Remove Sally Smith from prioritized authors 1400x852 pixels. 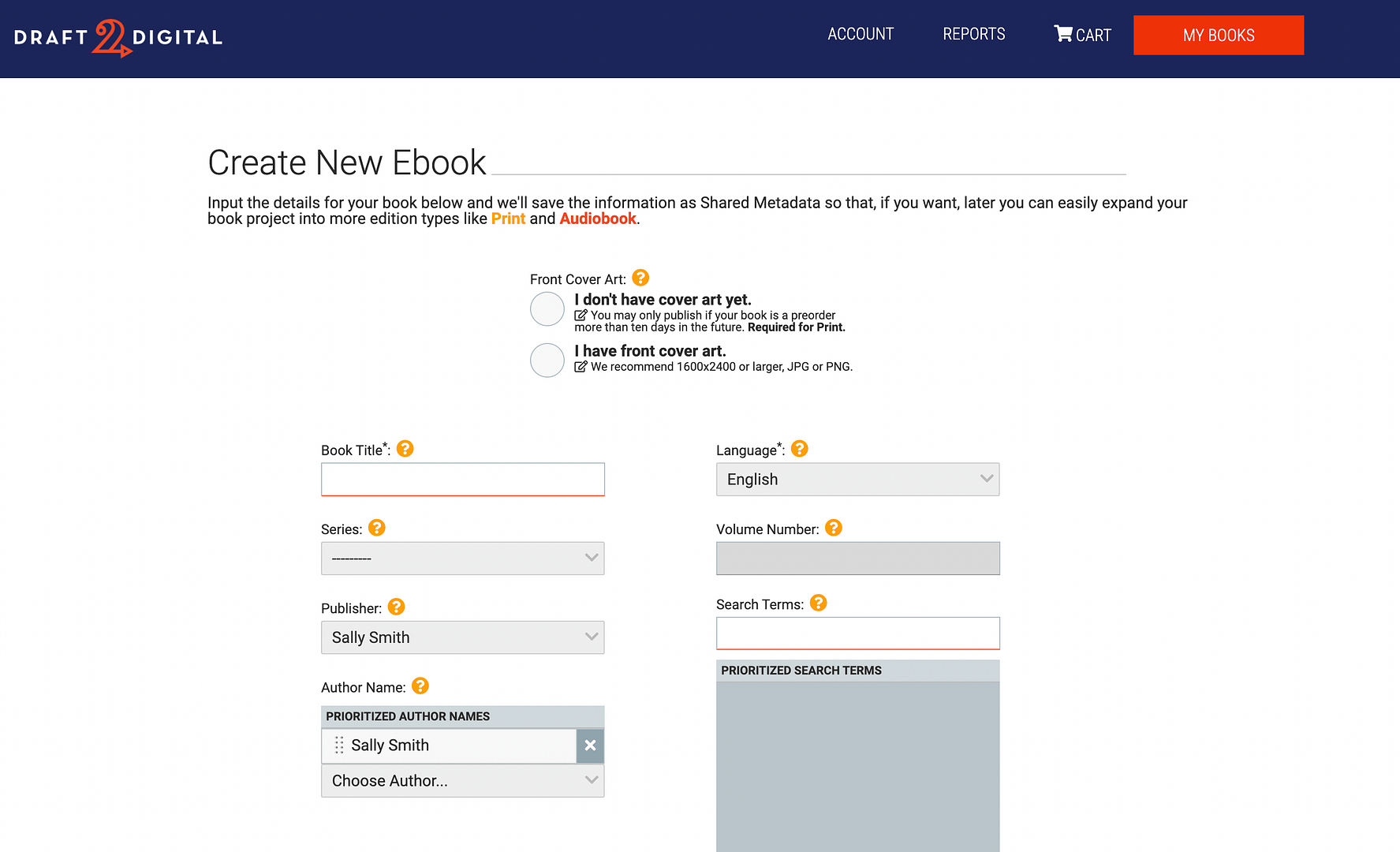[590, 745]
